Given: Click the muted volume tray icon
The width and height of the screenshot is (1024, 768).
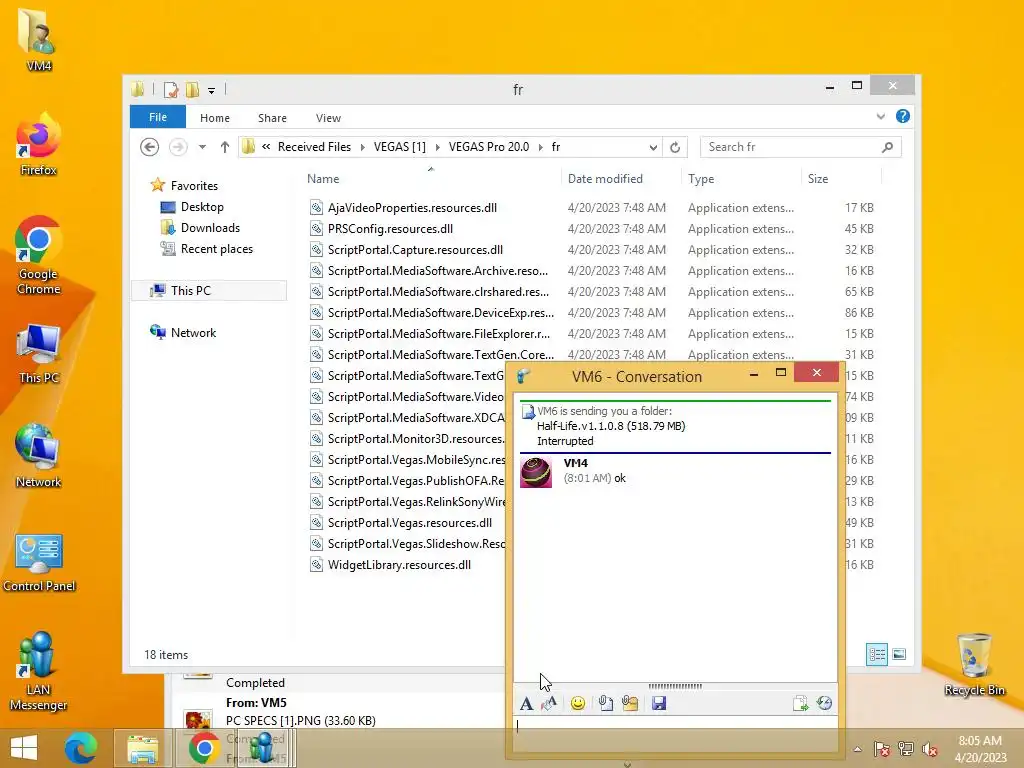Looking at the screenshot, I should coord(930,749).
